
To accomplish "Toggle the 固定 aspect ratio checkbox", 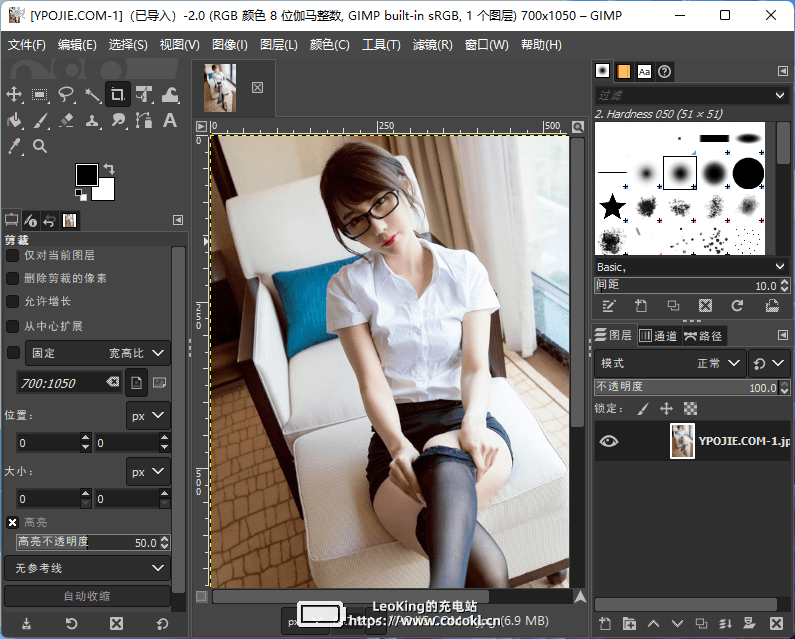I will (13, 352).
